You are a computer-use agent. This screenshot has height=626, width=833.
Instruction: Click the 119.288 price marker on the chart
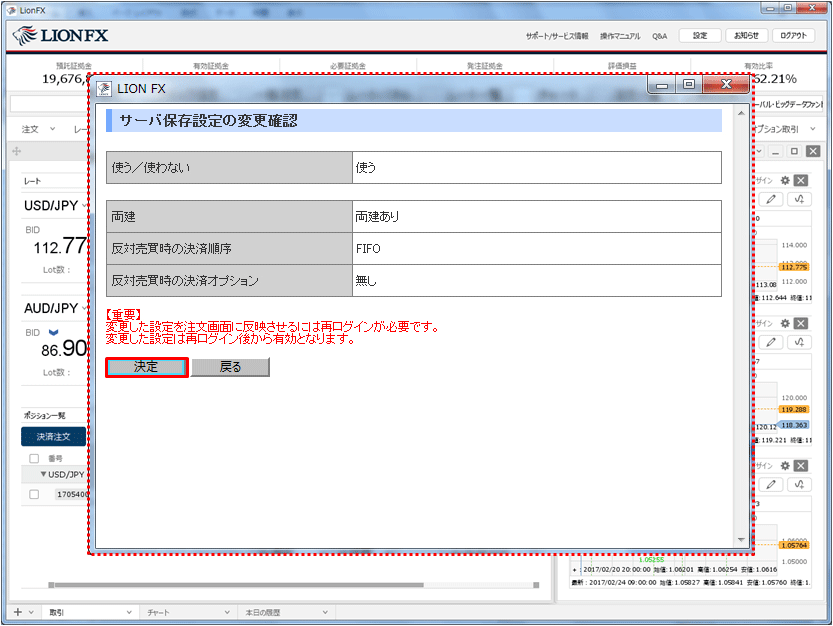click(x=794, y=409)
